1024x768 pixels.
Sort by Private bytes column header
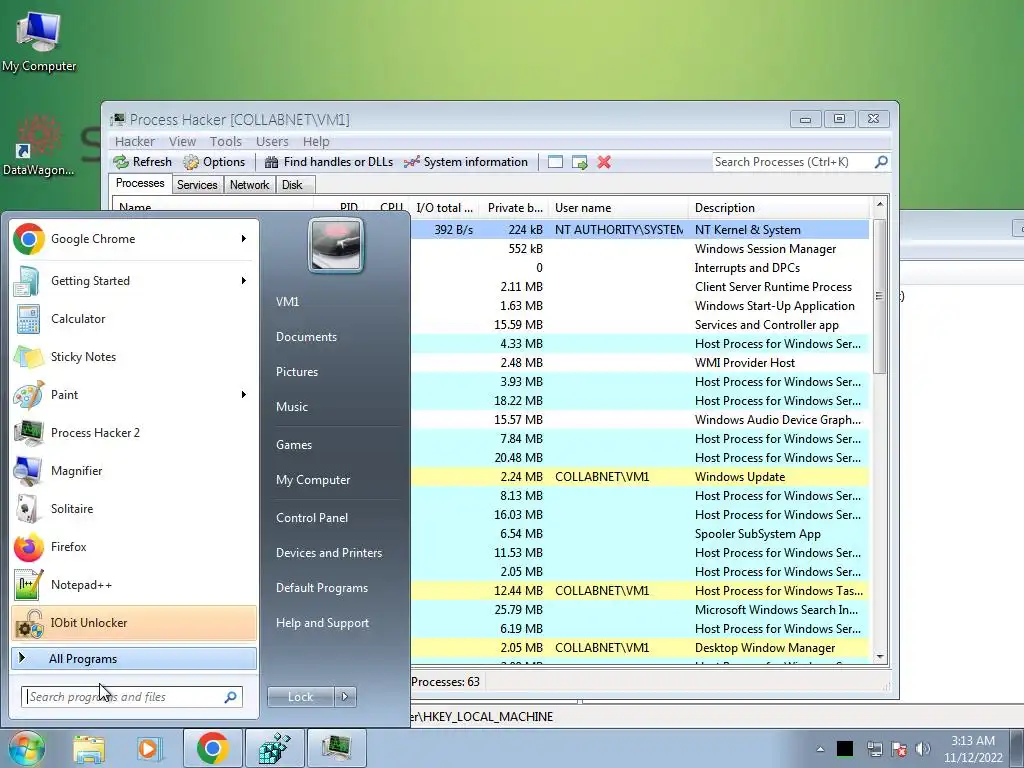tap(514, 208)
